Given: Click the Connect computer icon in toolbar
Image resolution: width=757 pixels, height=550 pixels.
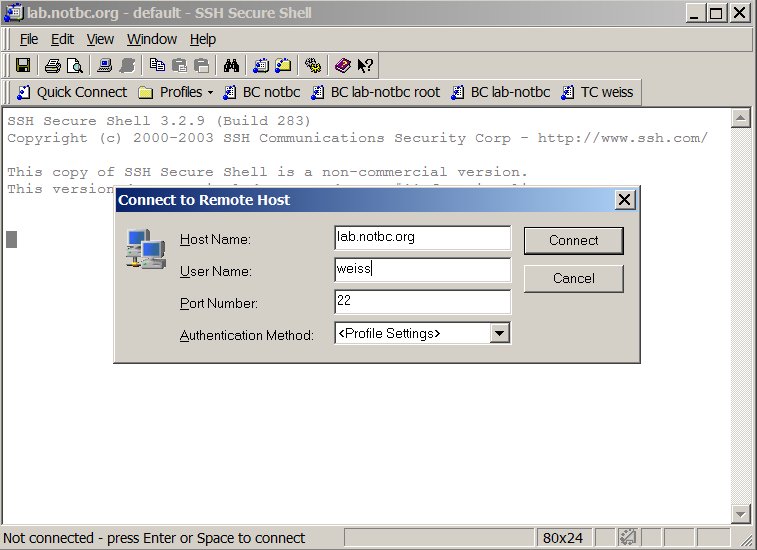Looking at the screenshot, I should click(103, 66).
